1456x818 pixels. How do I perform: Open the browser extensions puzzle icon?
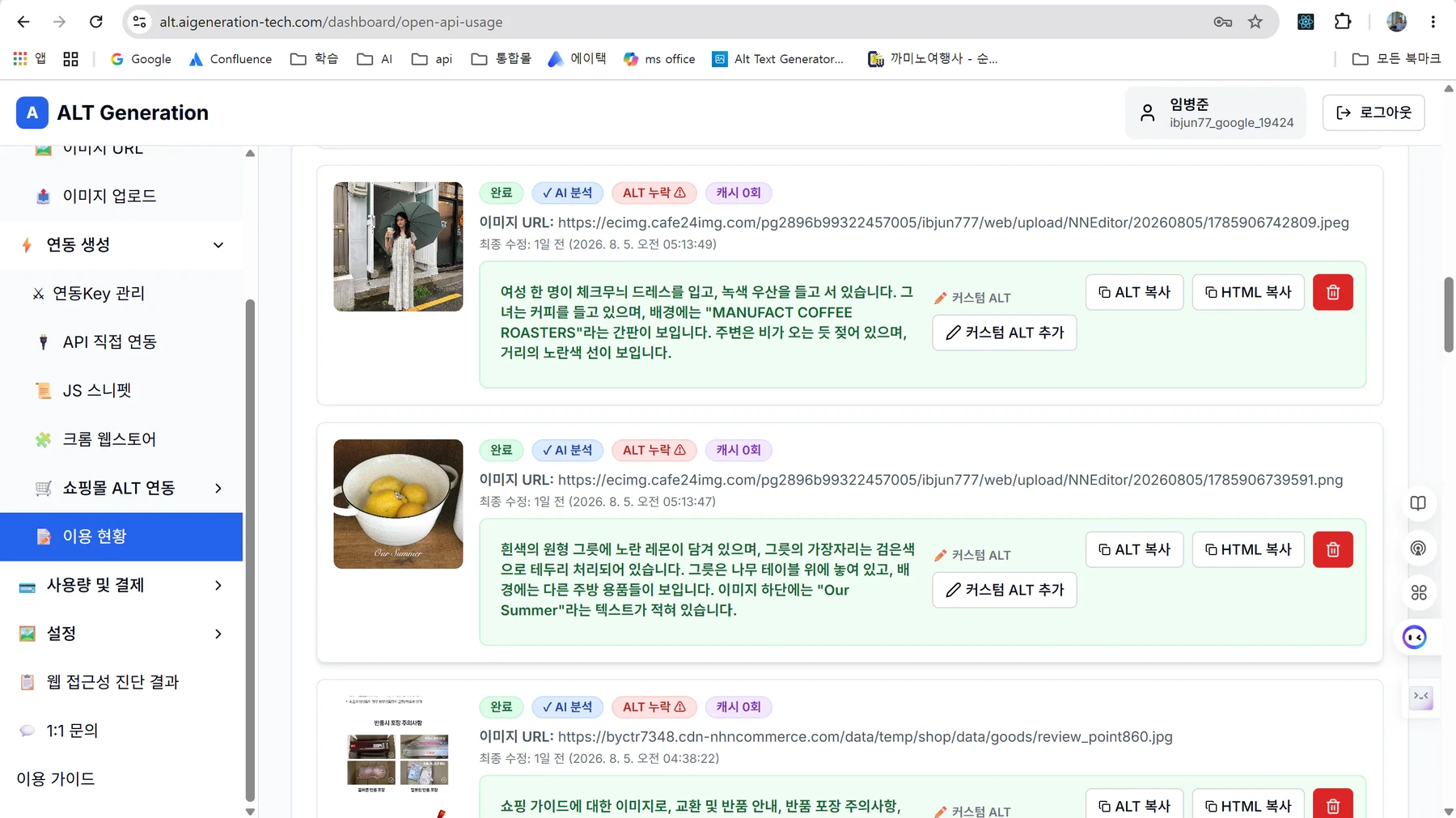click(x=1343, y=22)
